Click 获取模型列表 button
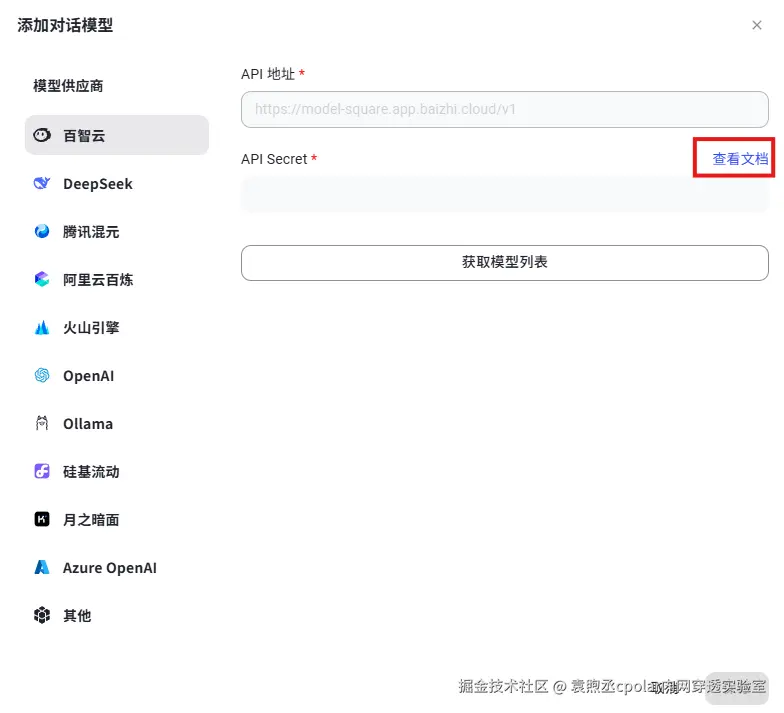The height and width of the screenshot is (713, 784). click(x=504, y=262)
